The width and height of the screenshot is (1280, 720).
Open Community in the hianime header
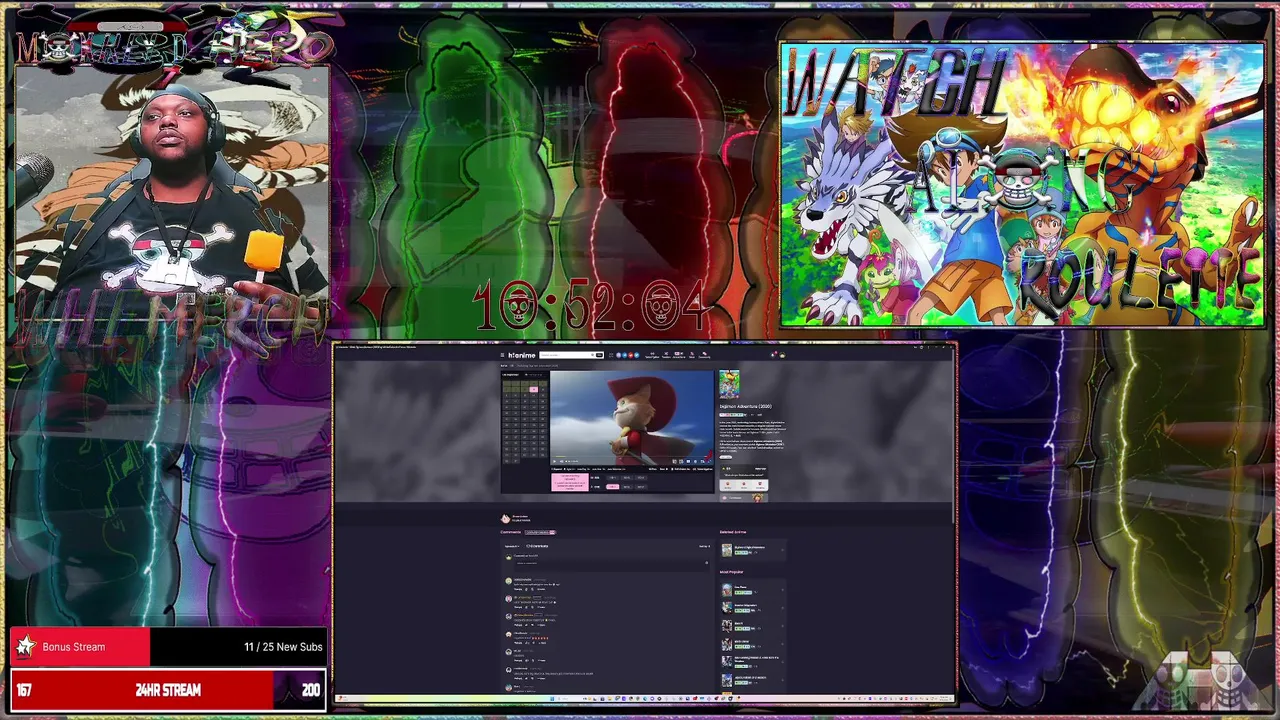click(704, 355)
